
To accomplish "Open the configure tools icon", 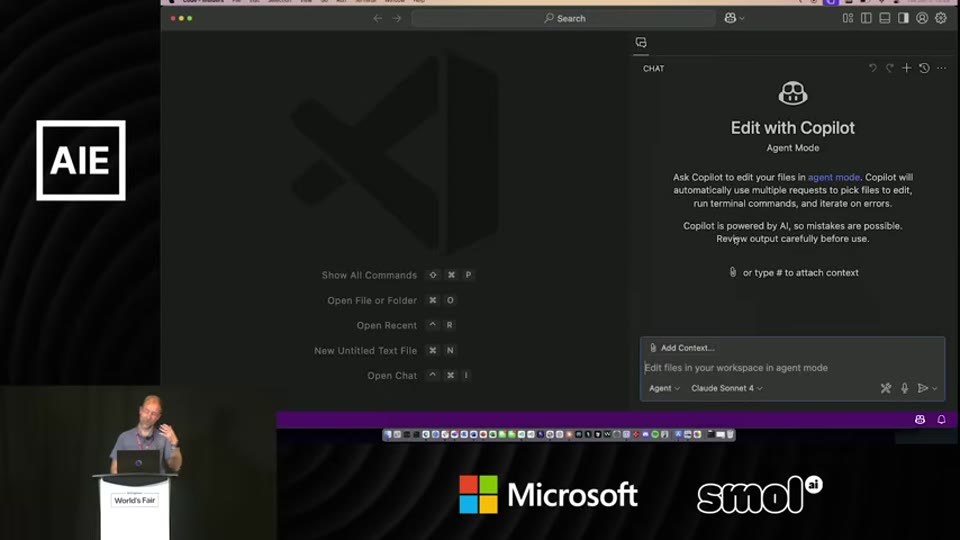I will click(x=886, y=388).
